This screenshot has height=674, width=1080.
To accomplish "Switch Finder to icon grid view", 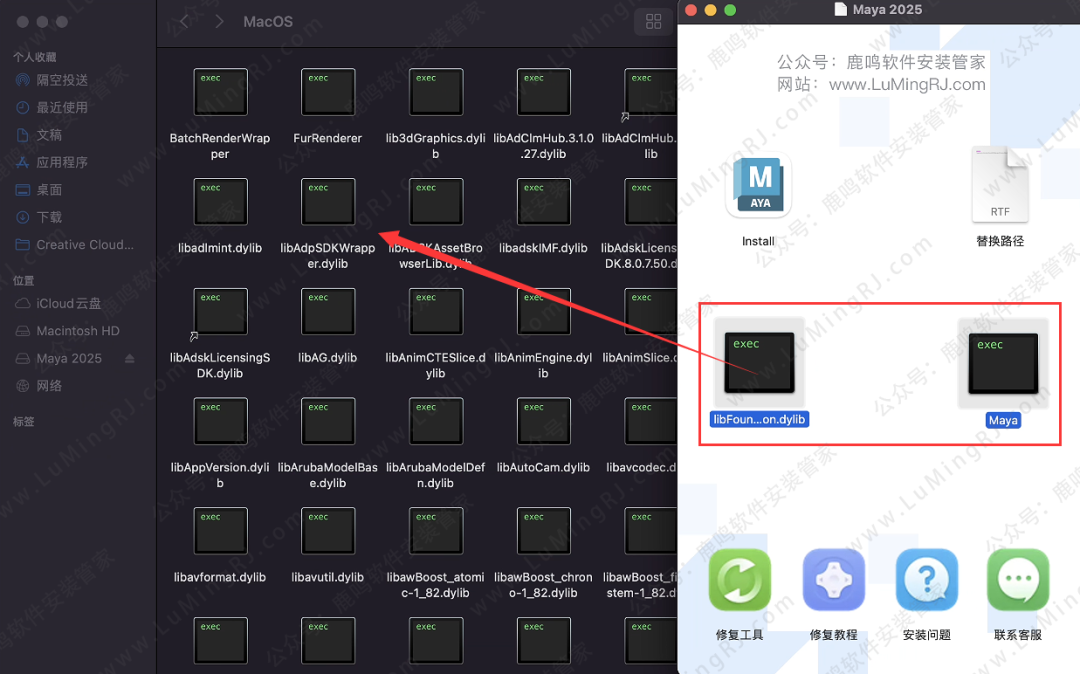I will 654,22.
